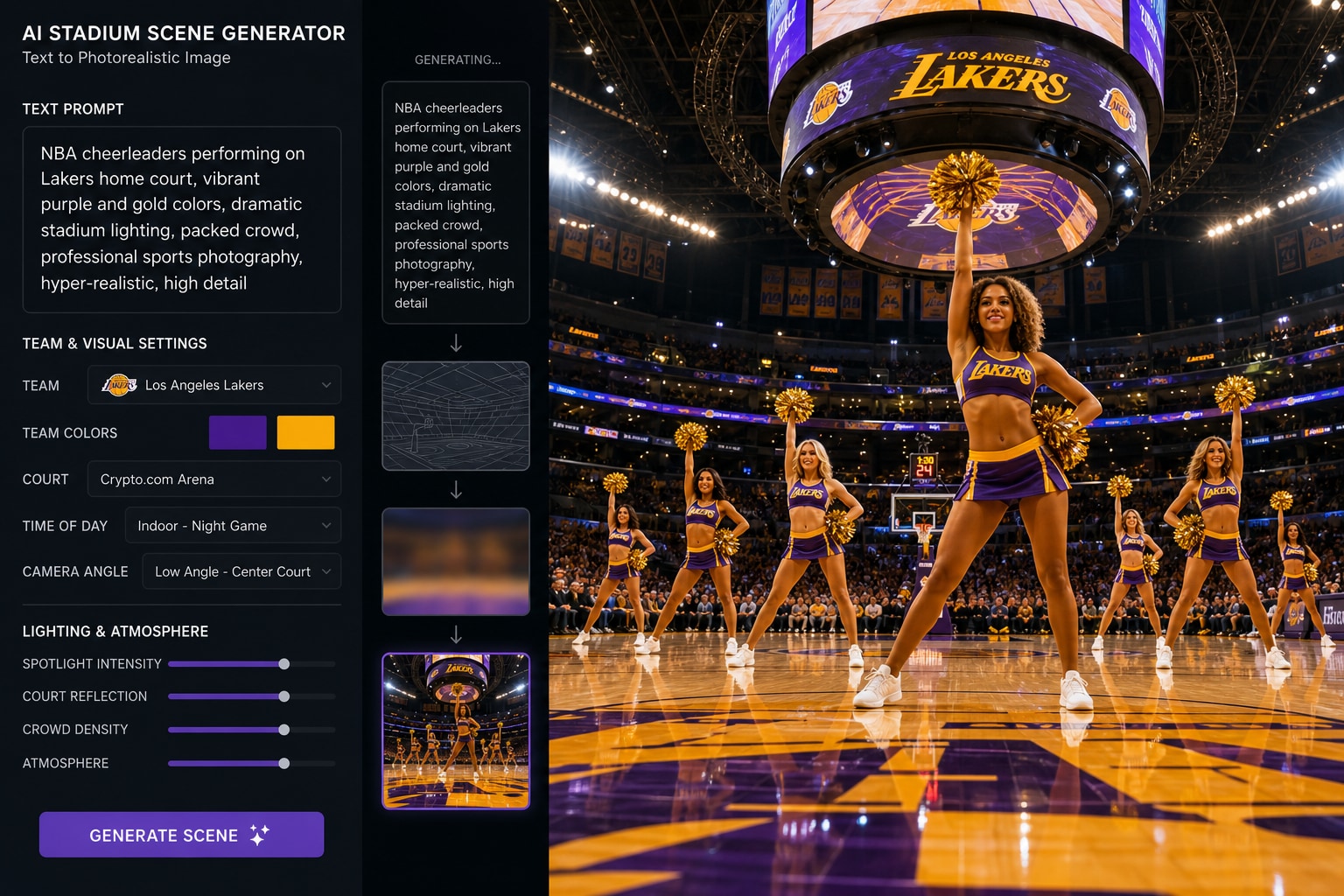This screenshot has height=896, width=1344.
Task: Click the chevron on Camera Angle dropdown
Action: [x=326, y=571]
